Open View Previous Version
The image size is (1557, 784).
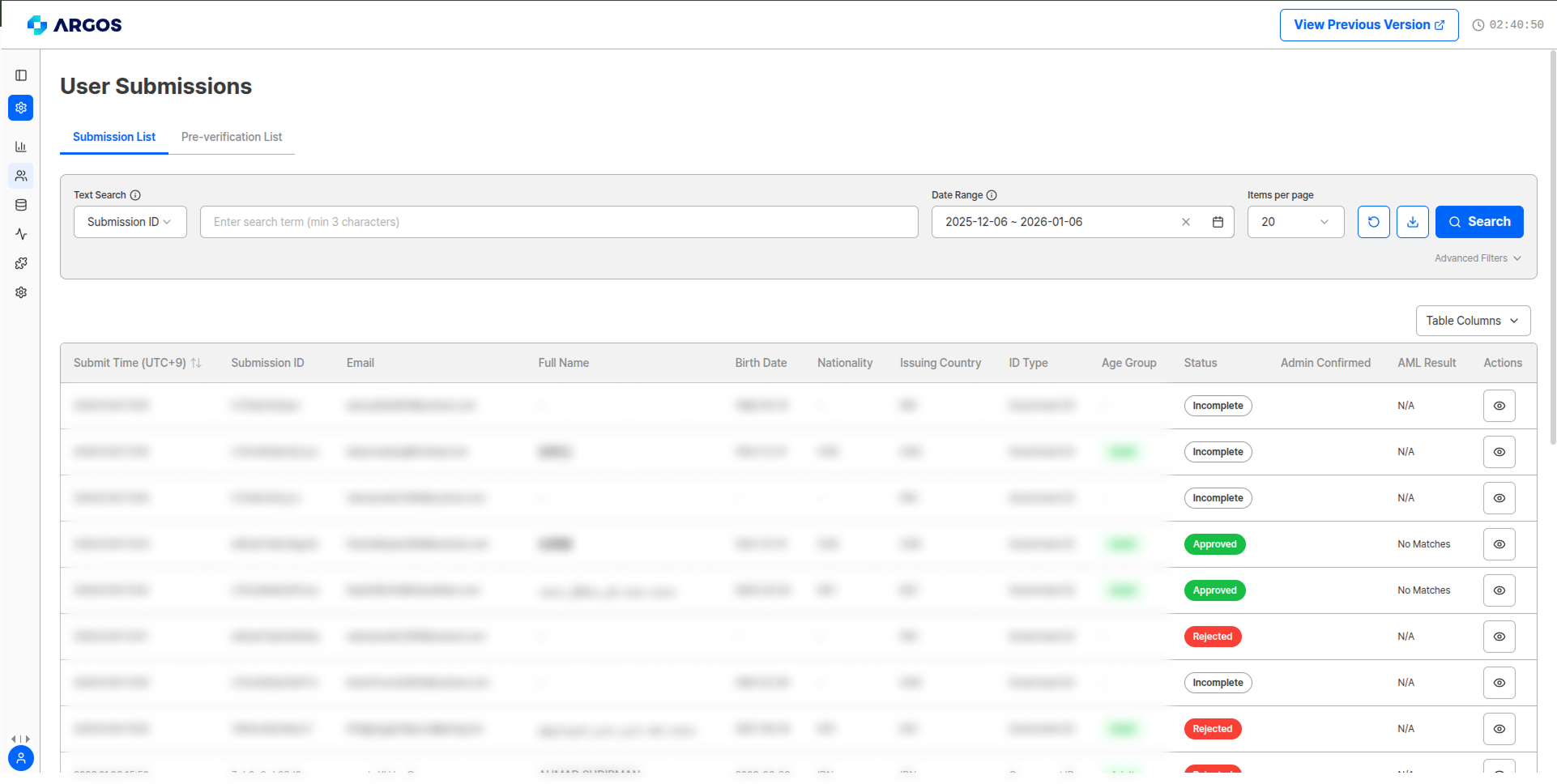[1368, 24]
